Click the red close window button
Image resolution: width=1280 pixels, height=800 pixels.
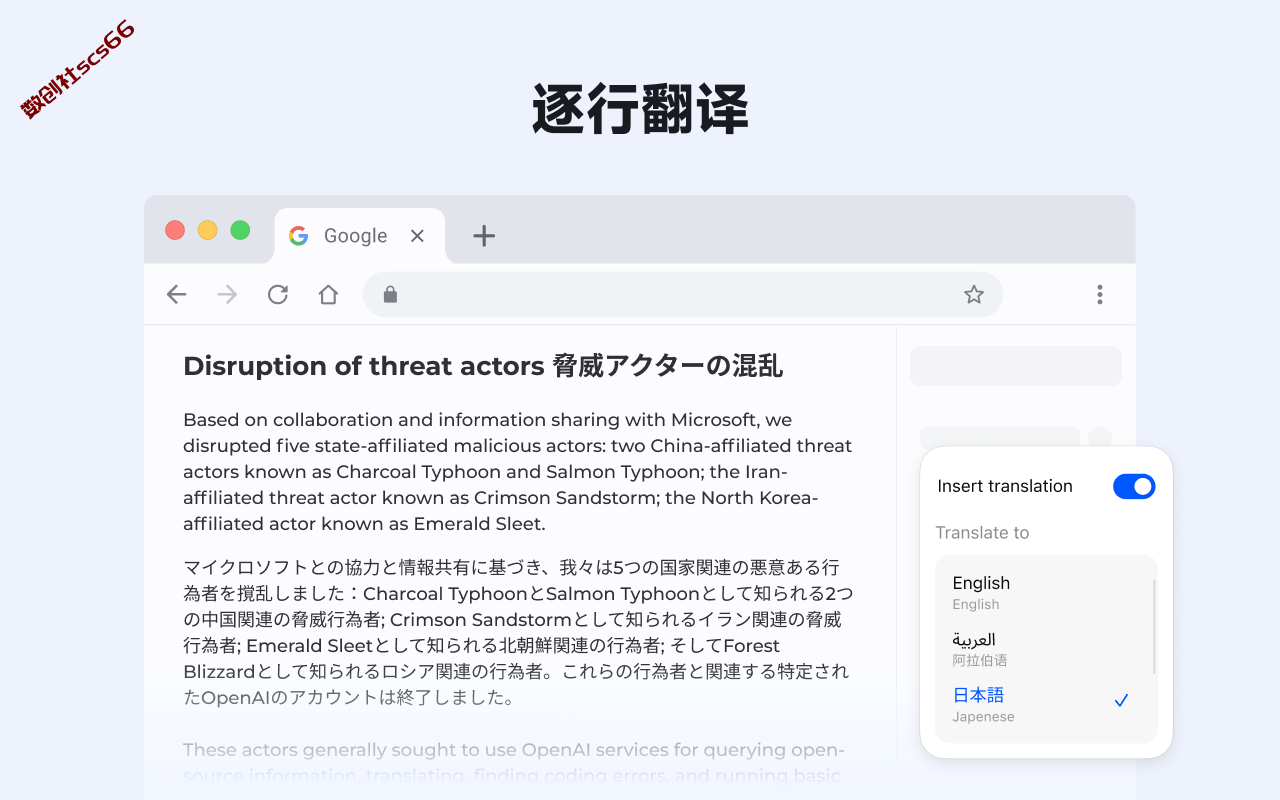pos(175,230)
